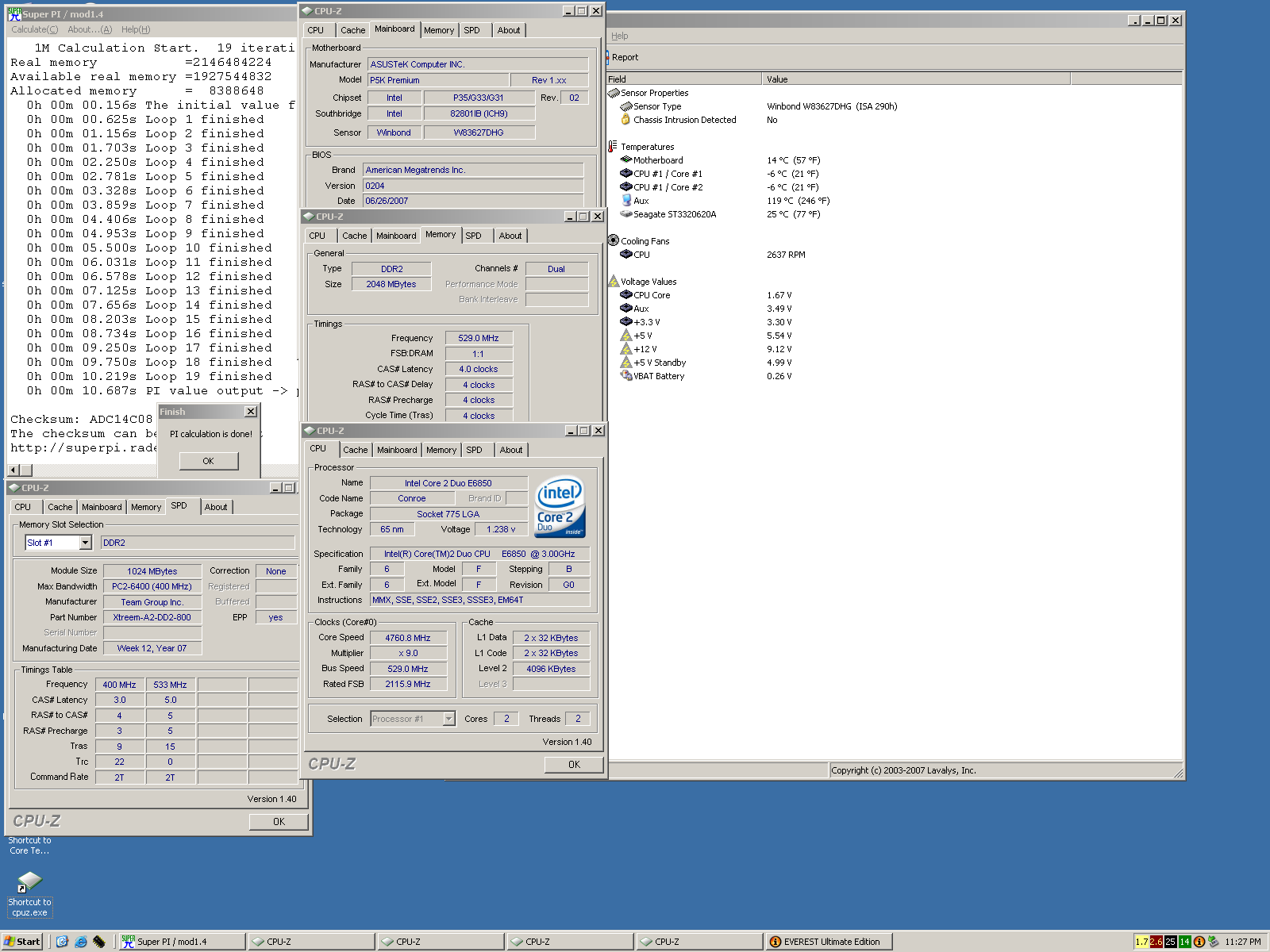Click the +5 V voltage icon

click(625, 336)
